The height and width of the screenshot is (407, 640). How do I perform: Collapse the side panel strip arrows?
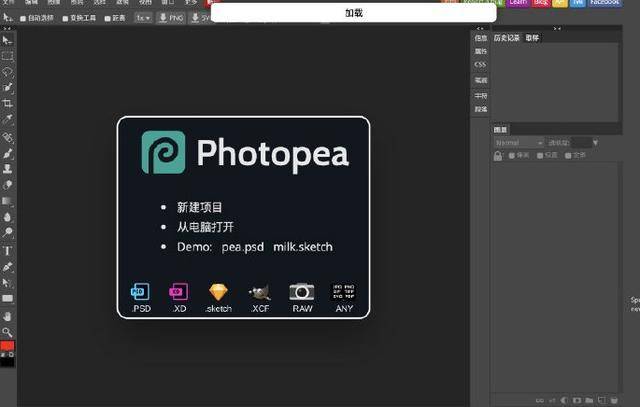[480, 29]
